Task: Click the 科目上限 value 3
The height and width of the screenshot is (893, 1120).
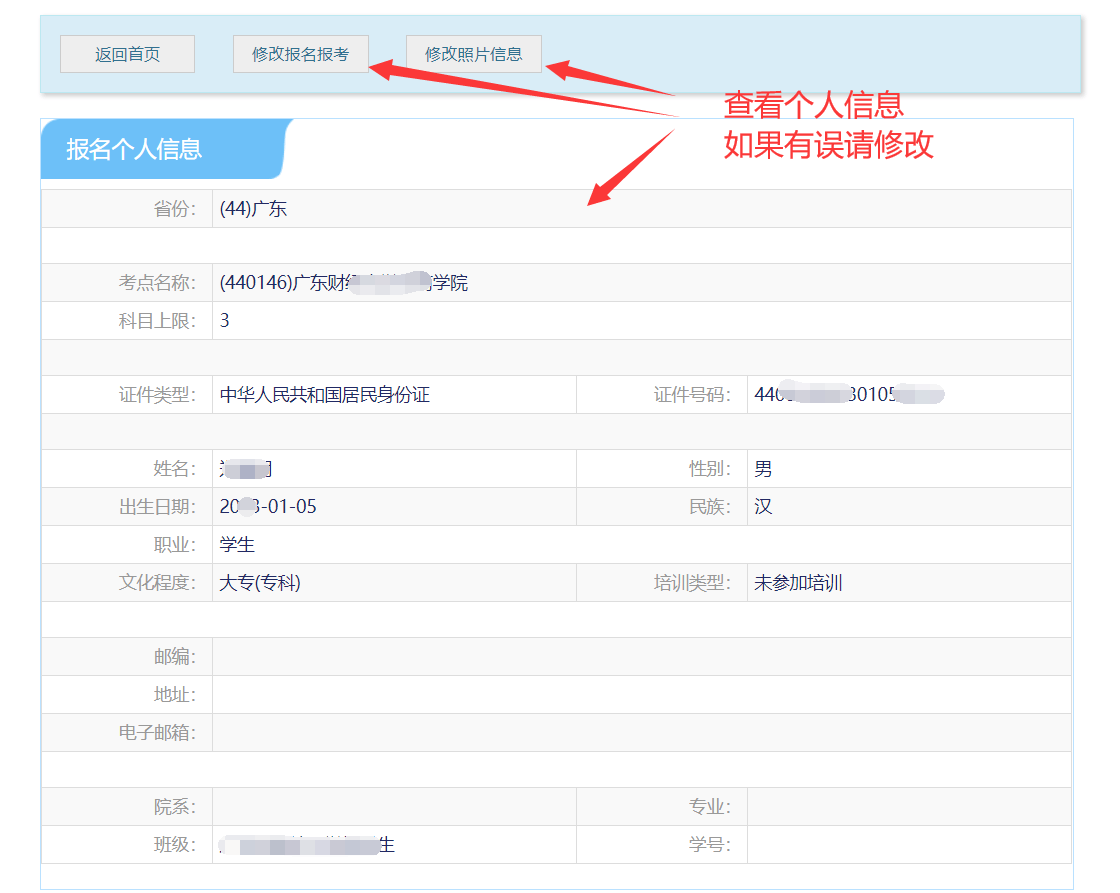Action: tap(225, 321)
